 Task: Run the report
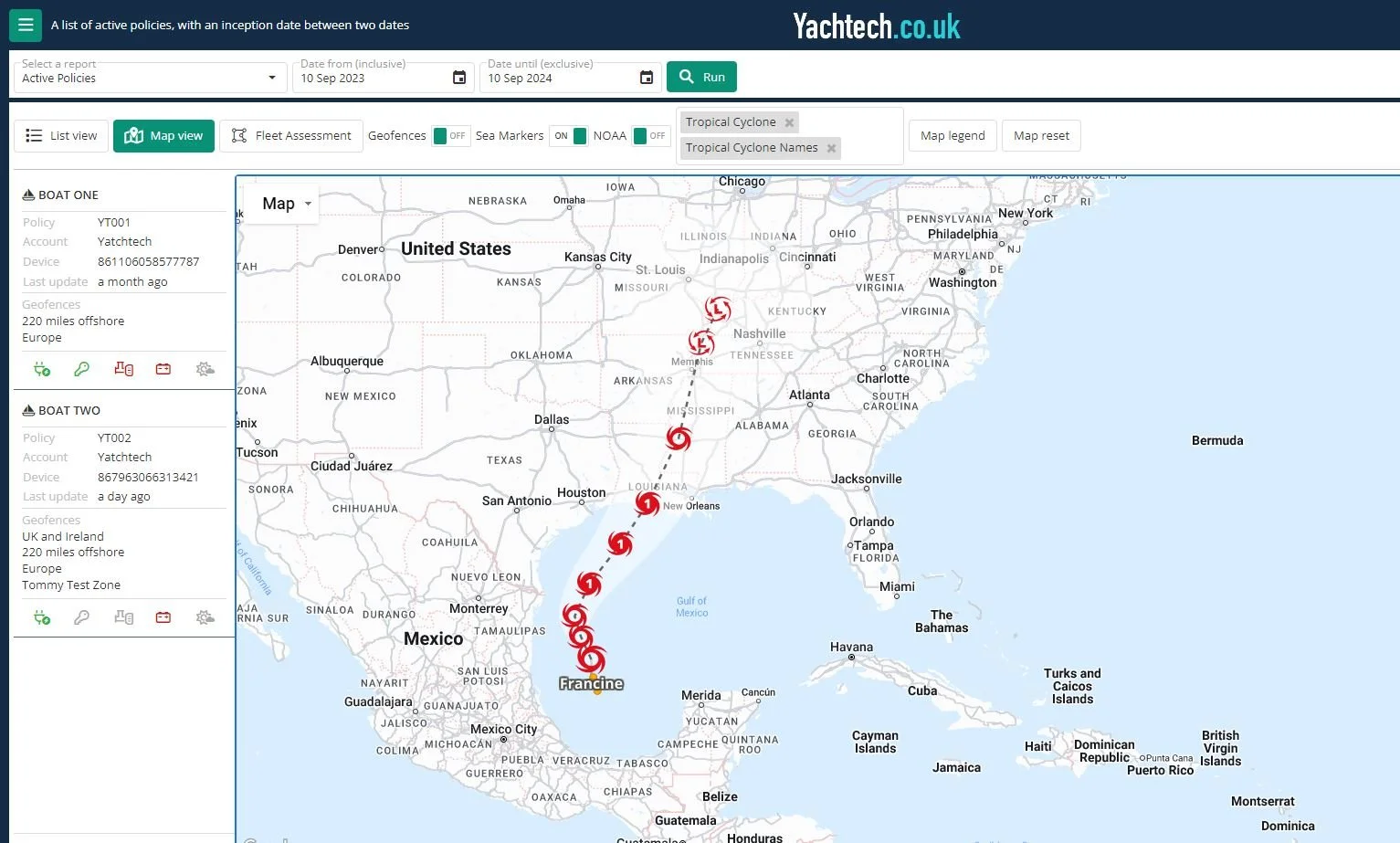[701, 77]
